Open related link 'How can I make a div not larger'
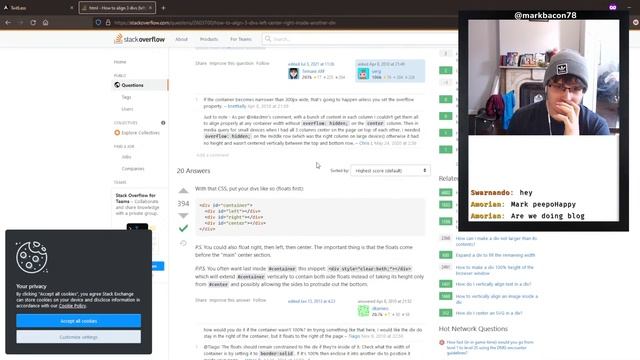The image size is (640, 360). 496,241
